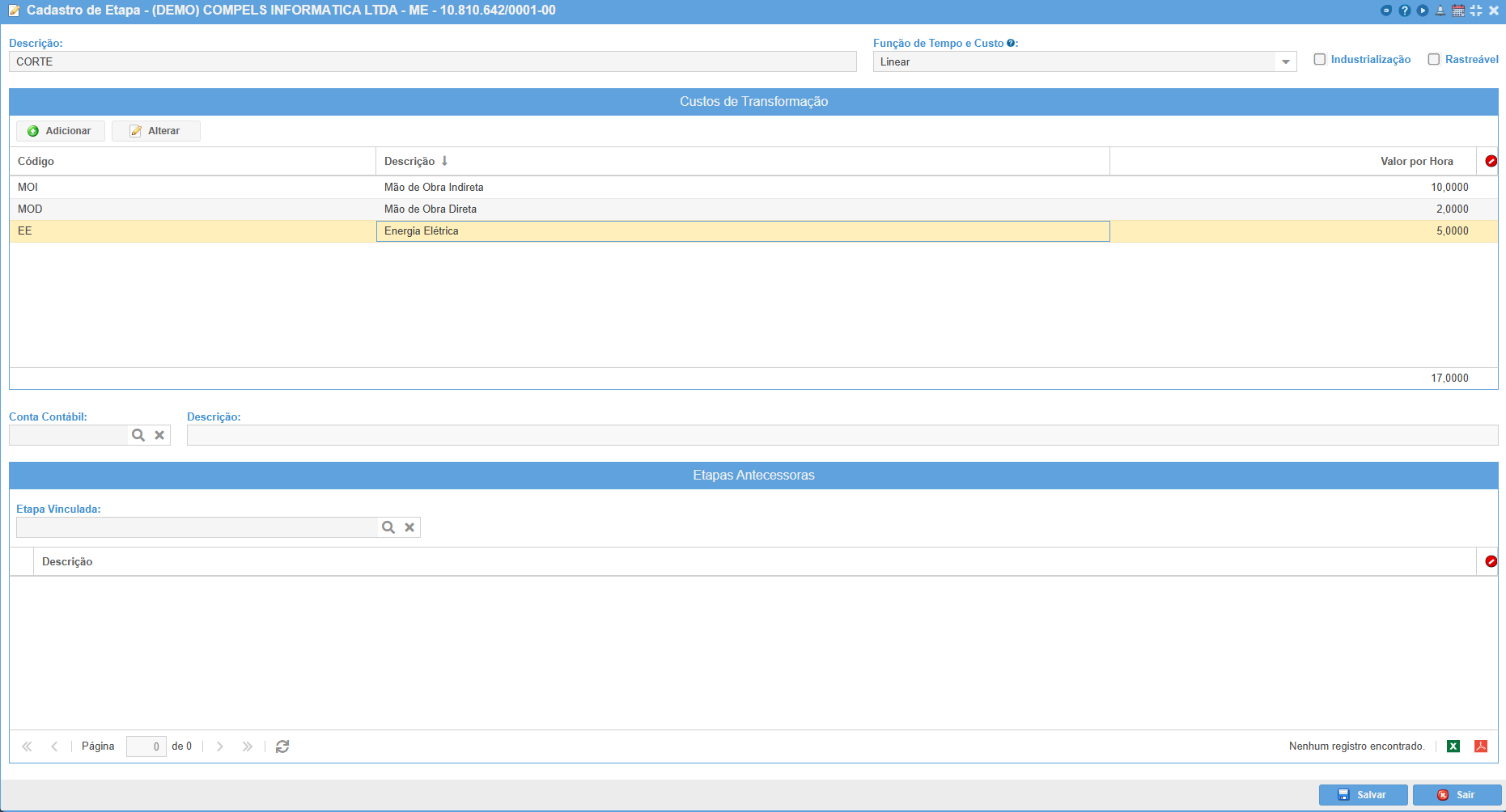The height and width of the screenshot is (812, 1506).
Task: Click Sair button
Action: click(1457, 795)
